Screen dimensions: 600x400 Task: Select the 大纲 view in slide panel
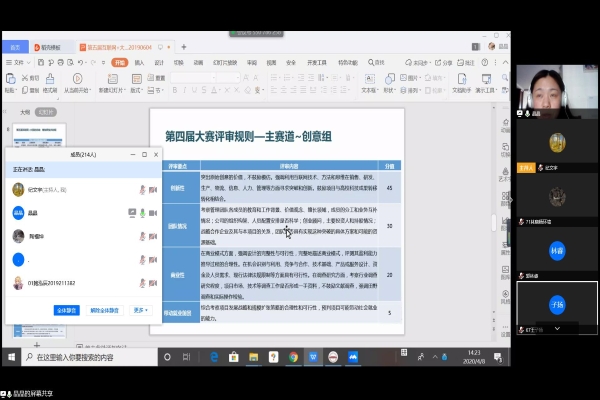(26, 113)
